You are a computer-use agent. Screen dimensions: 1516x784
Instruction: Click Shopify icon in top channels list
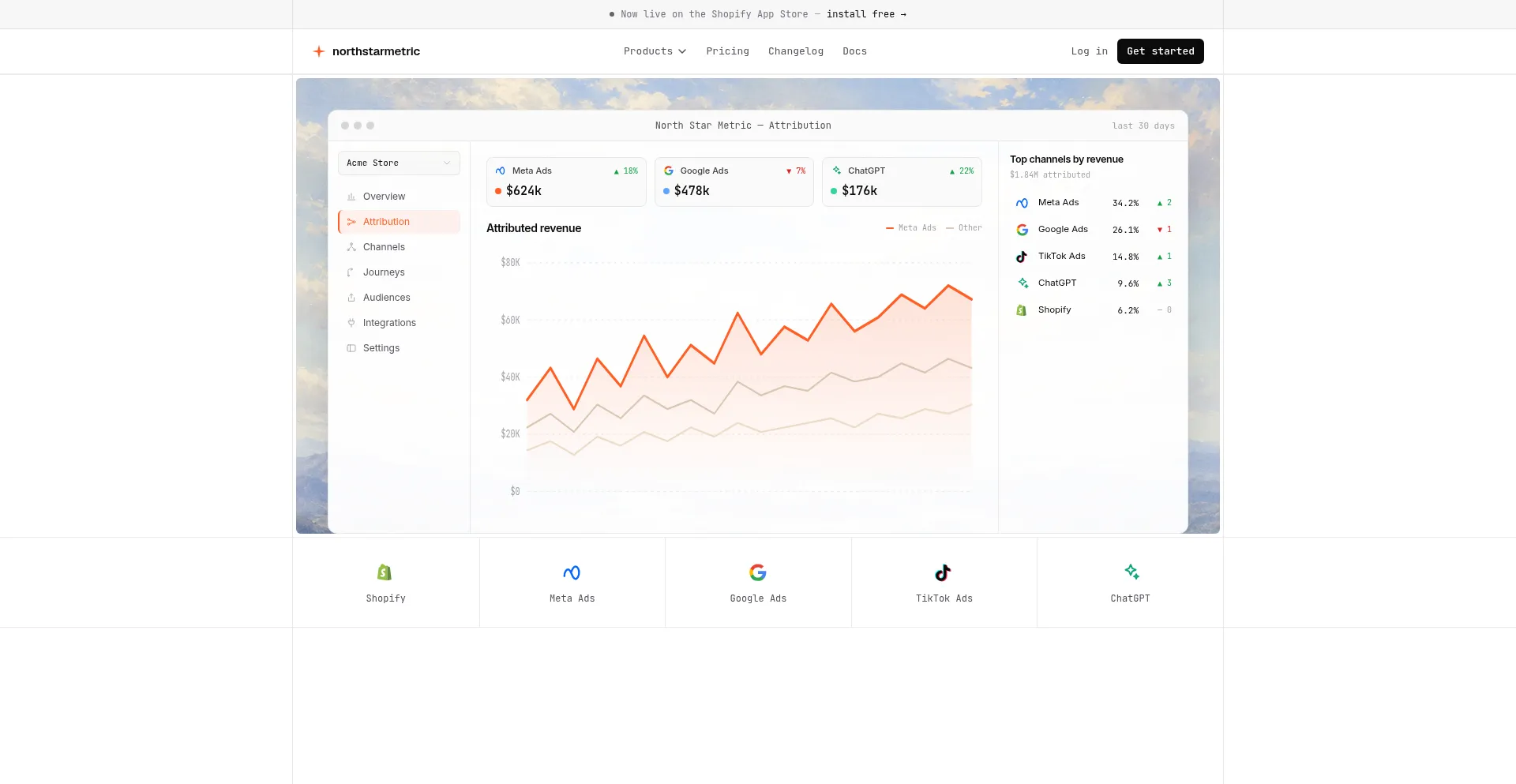1022,310
